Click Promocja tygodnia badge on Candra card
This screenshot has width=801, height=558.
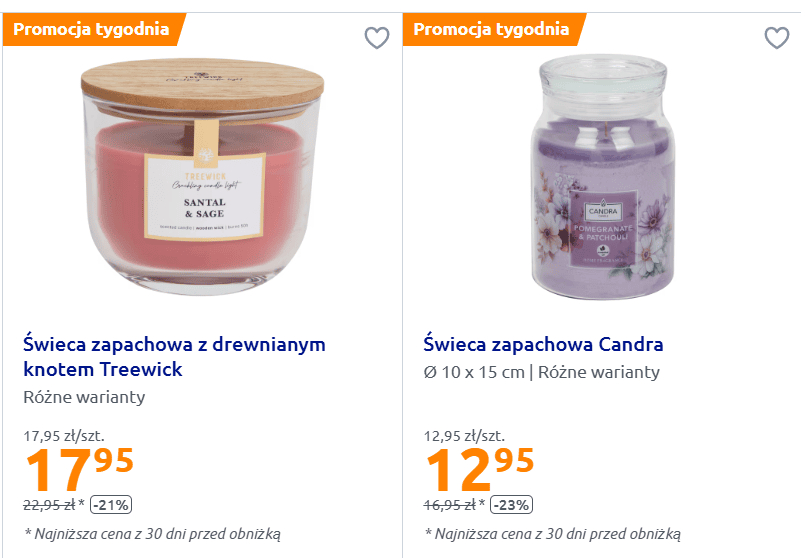(491, 29)
